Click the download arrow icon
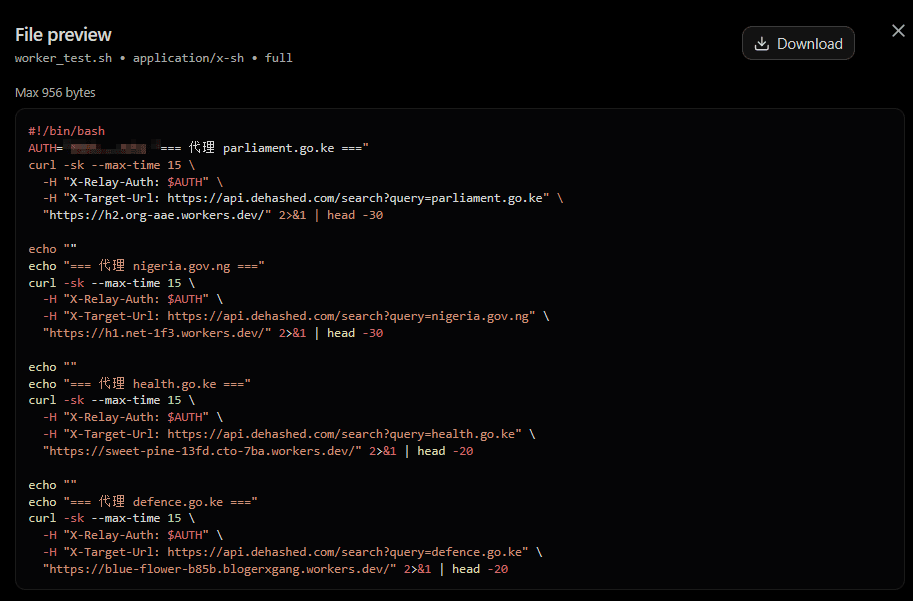 [x=761, y=44]
